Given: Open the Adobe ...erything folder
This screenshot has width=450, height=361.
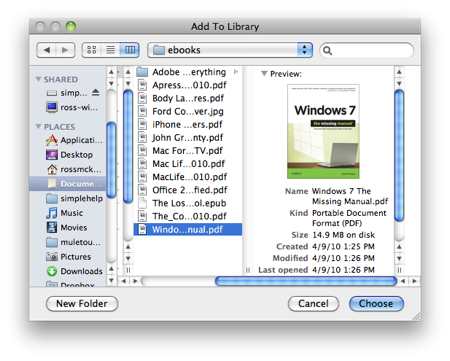Looking at the screenshot, I should tap(187, 72).
